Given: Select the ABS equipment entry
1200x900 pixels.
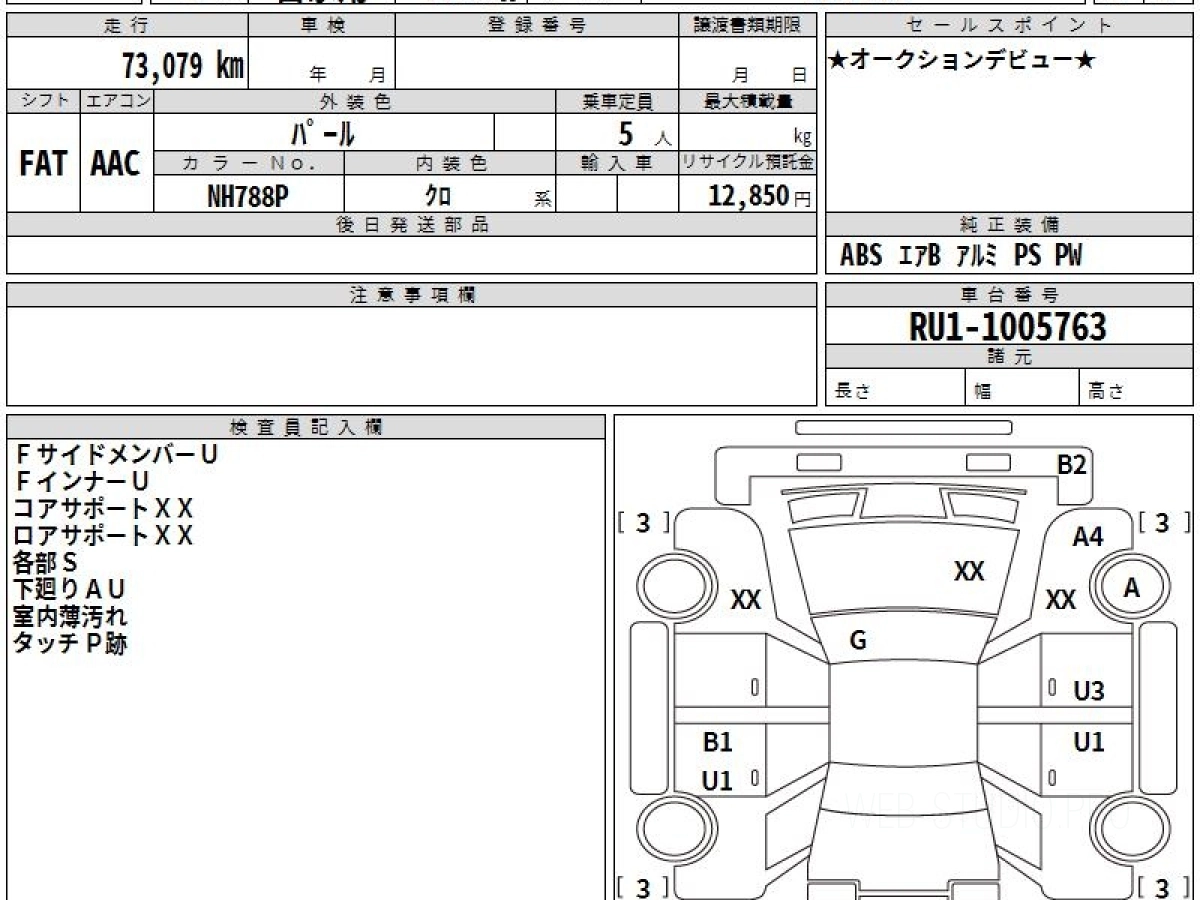Looking at the screenshot, I should [861, 256].
